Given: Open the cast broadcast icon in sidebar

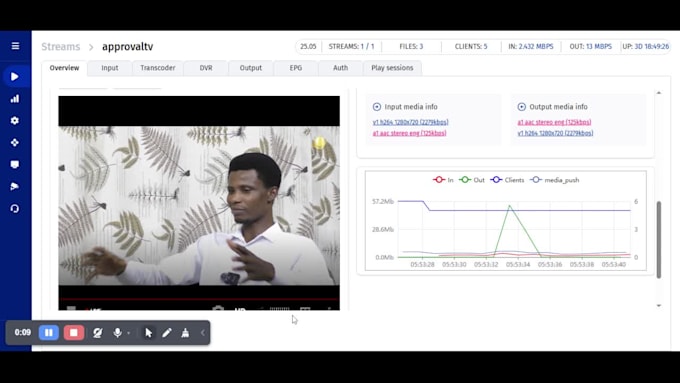Looking at the screenshot, I should (x=15, y=187).
